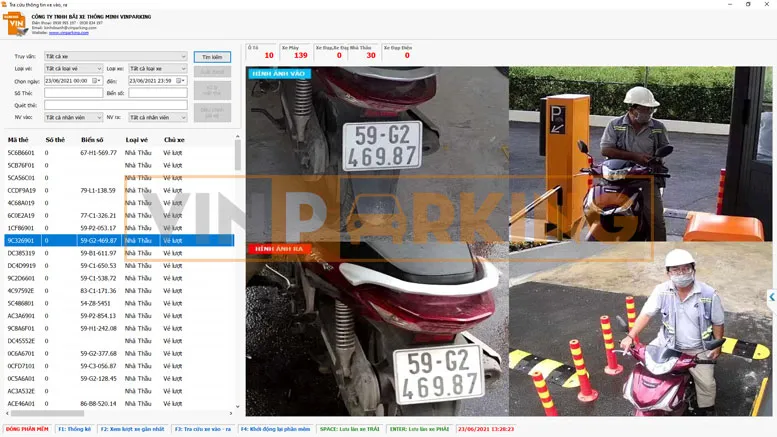
Task: Click the Tìm kiếm search button
Action: tap(211, 57)
